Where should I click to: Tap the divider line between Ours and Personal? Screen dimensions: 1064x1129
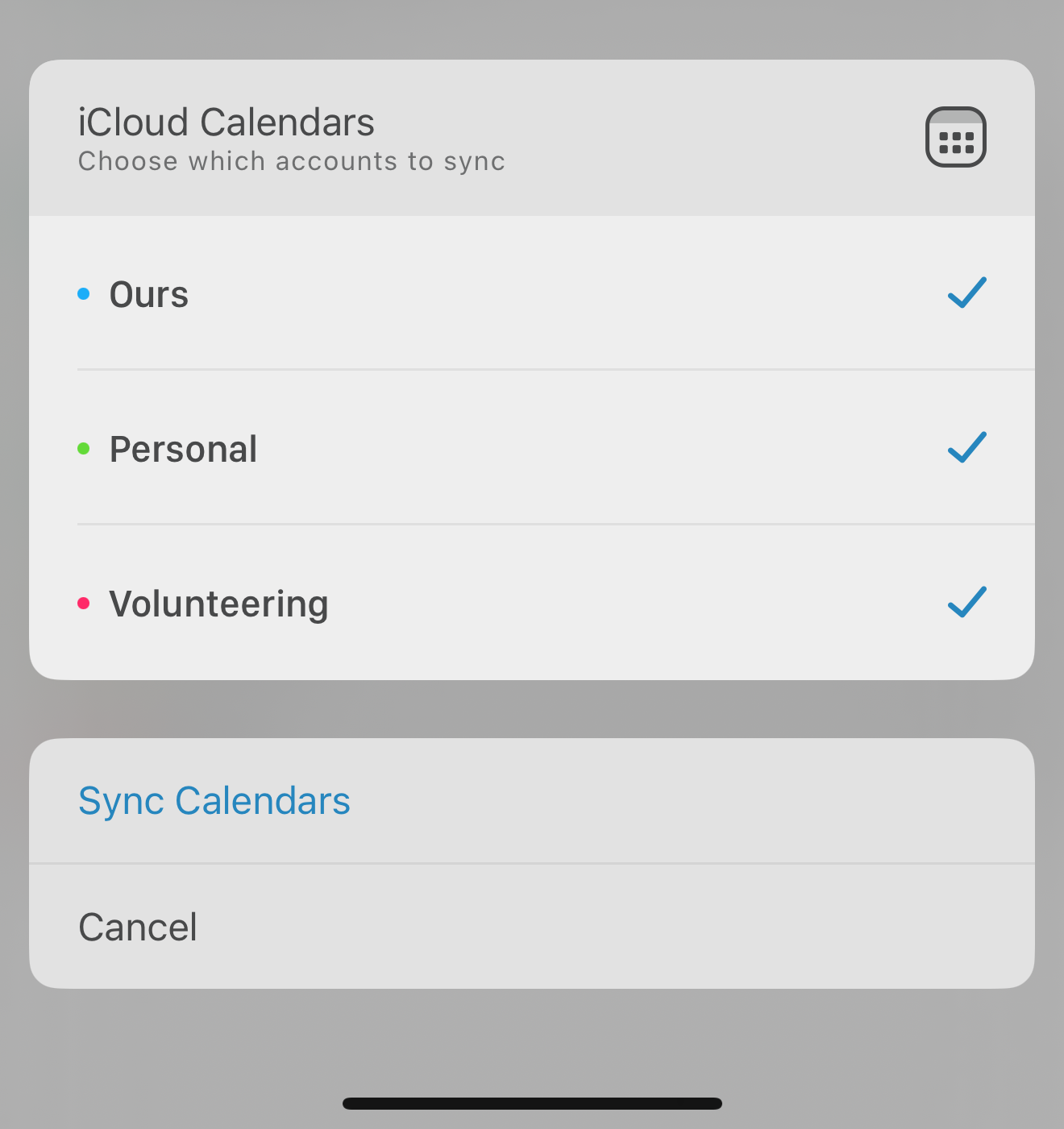point(556,370)
